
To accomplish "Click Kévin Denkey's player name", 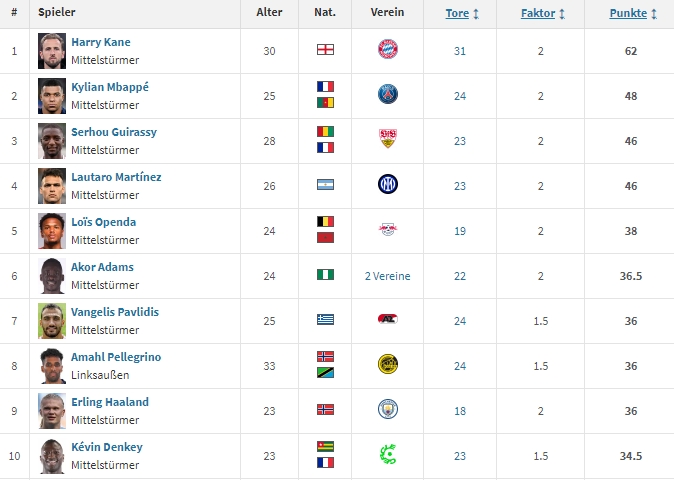I will (106, 447).
